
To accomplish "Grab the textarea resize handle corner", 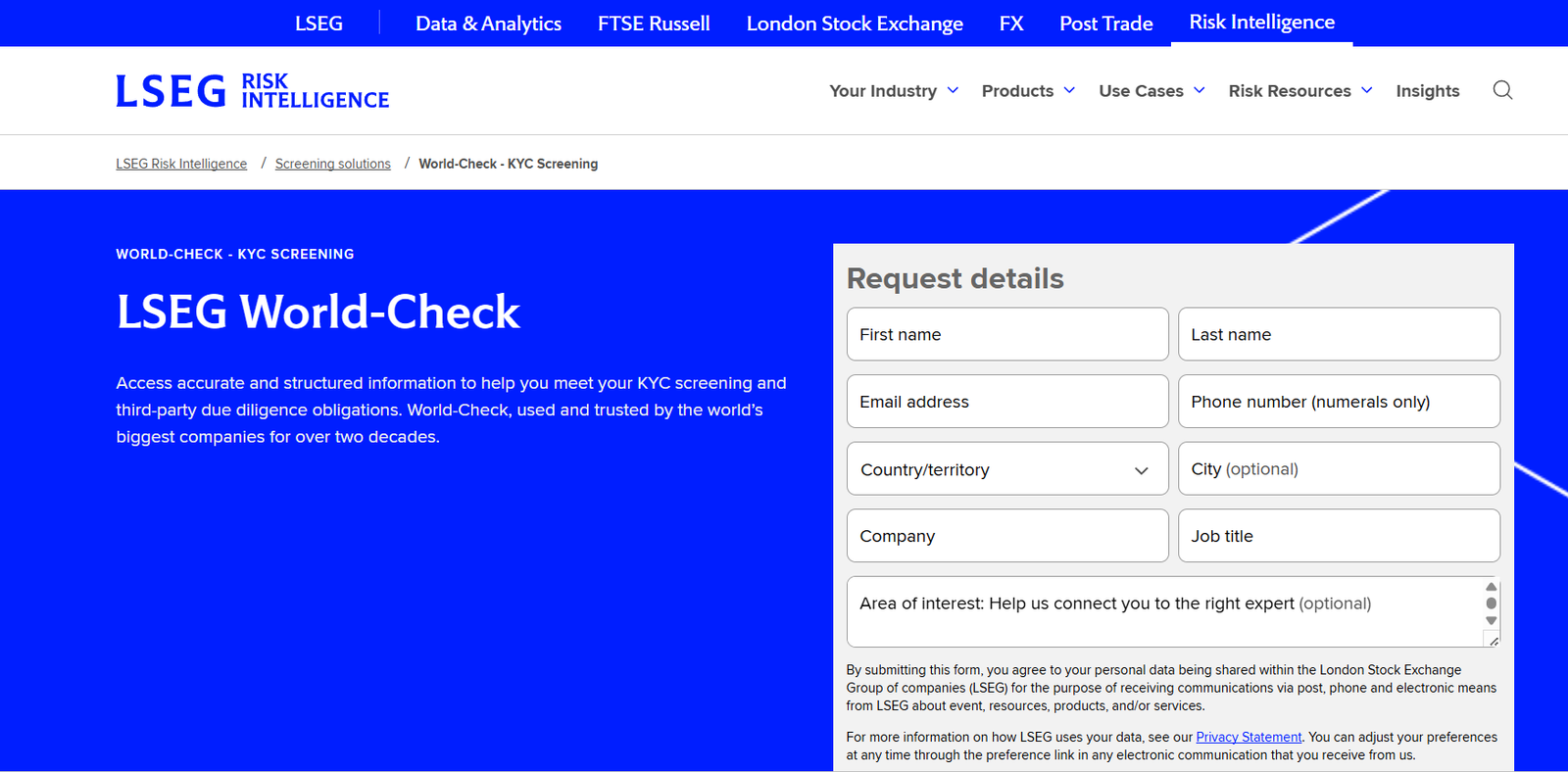I will pos(1493,641).
